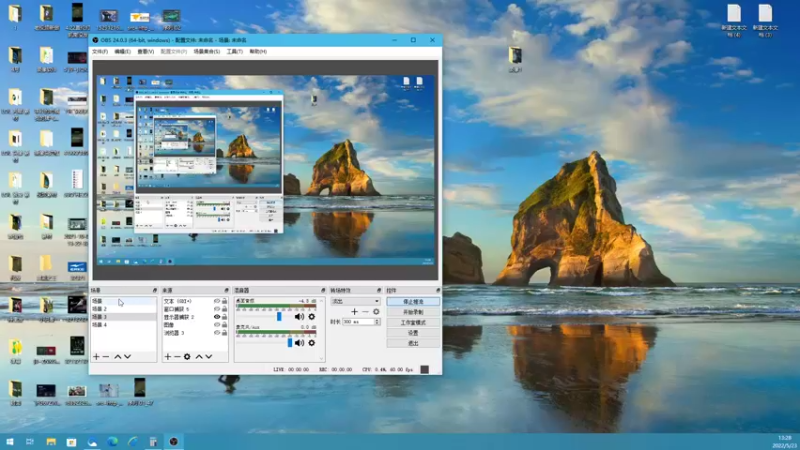Move the selected source up in the list

pyautogui.click(x=199, y=357)
